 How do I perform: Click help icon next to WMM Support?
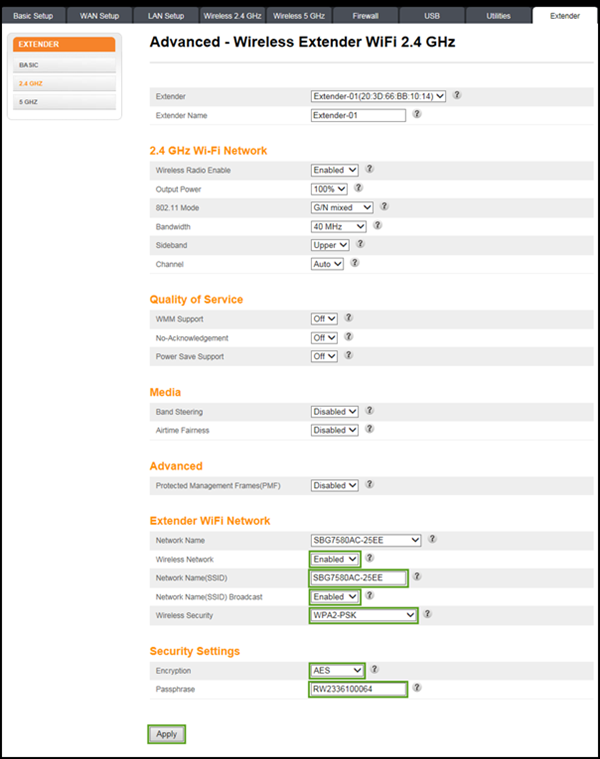click(348, 318)
